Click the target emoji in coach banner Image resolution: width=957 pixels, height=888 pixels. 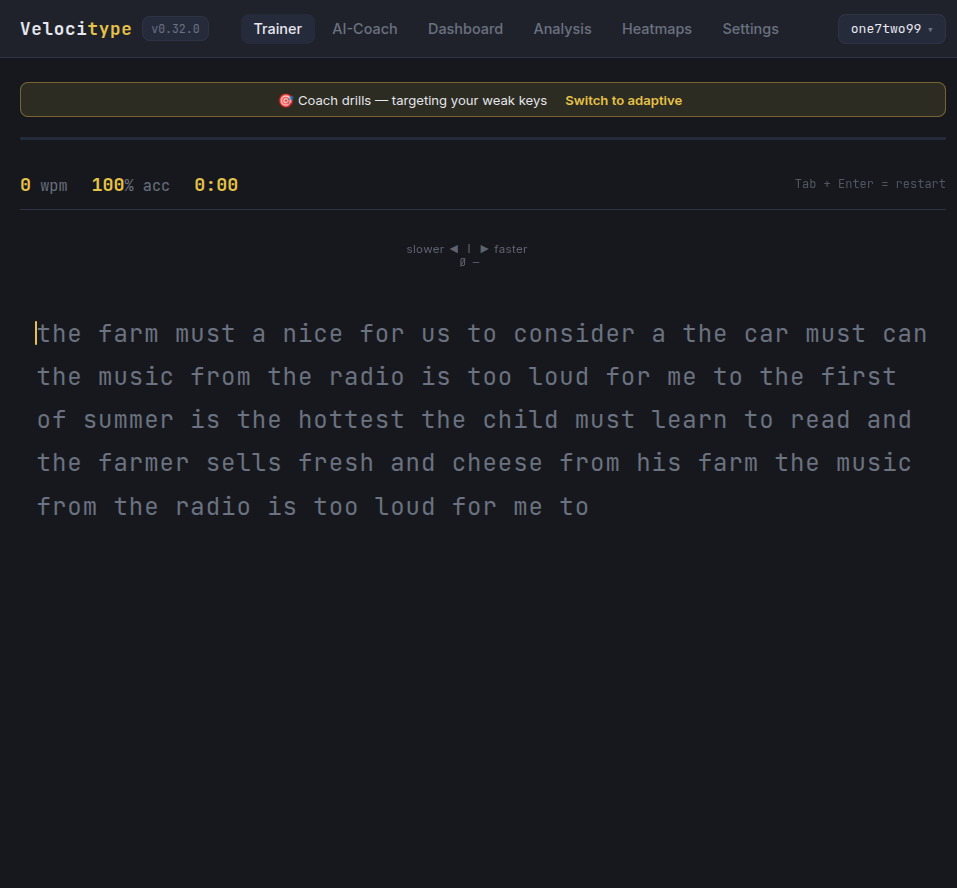click(286, 101)
